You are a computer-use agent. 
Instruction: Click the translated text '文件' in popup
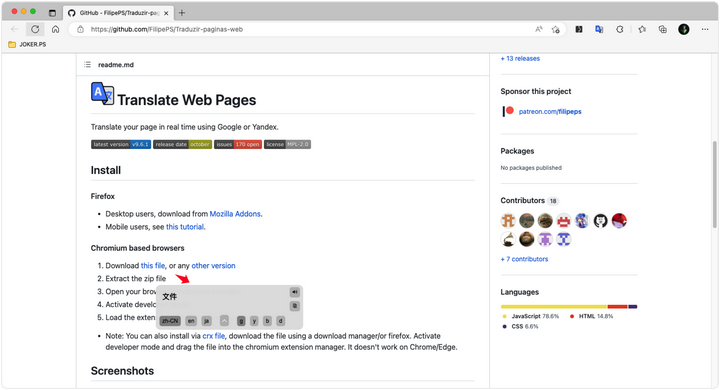tap(169, 297)
